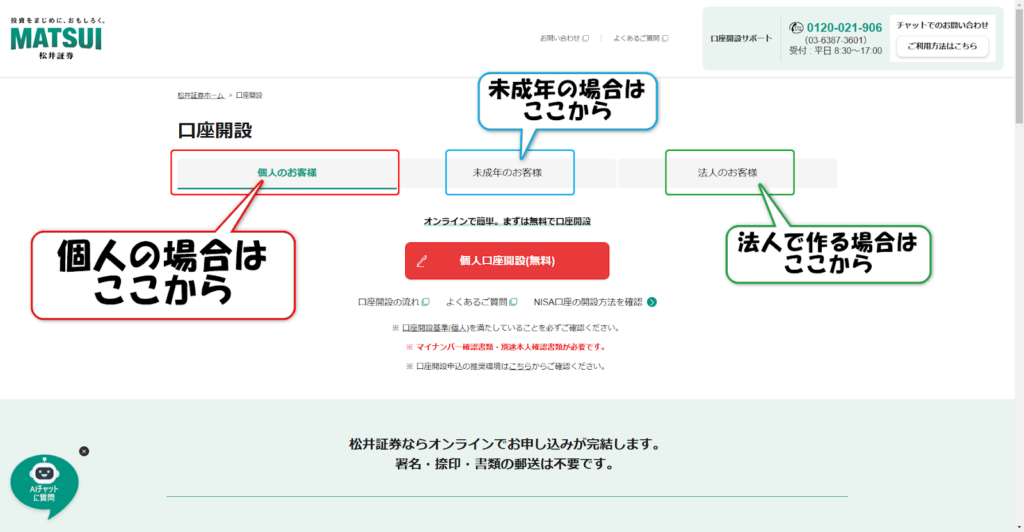Open the AIチャットに質問 robot icon
Viewport: 1024px width, 532px height.
(44, 486)
